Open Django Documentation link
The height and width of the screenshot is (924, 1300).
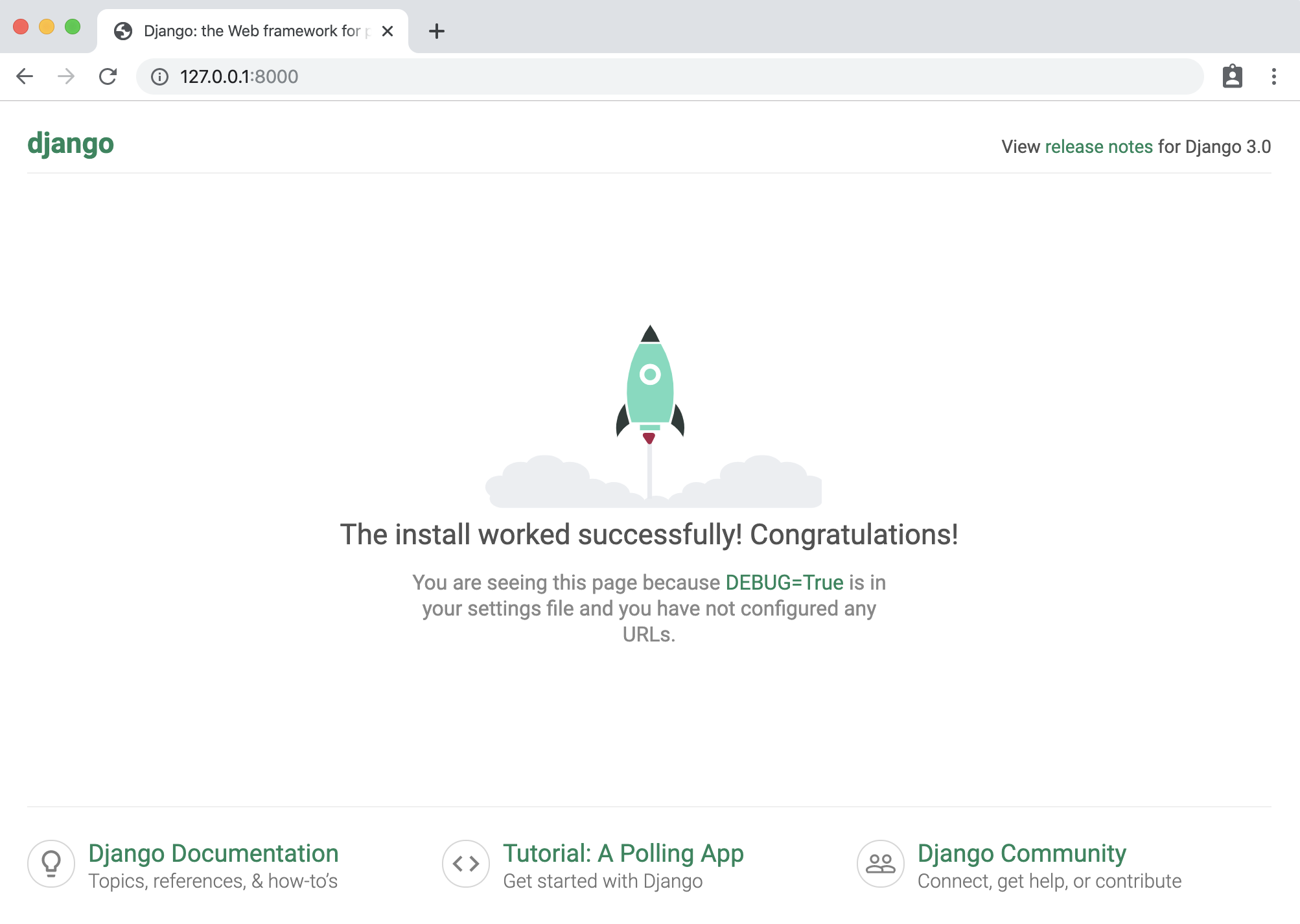213,853
